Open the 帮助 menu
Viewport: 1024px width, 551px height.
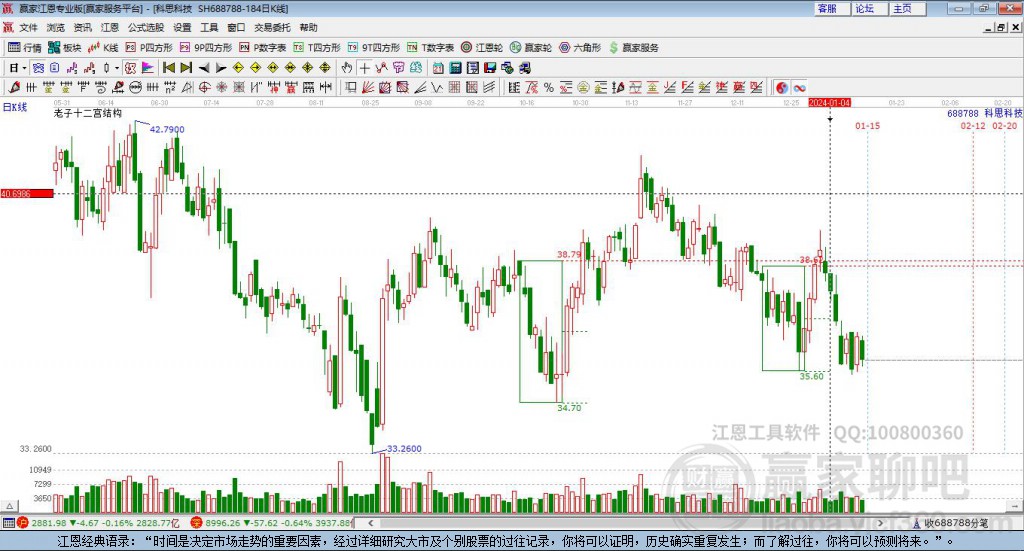click(x=308, y=27)
